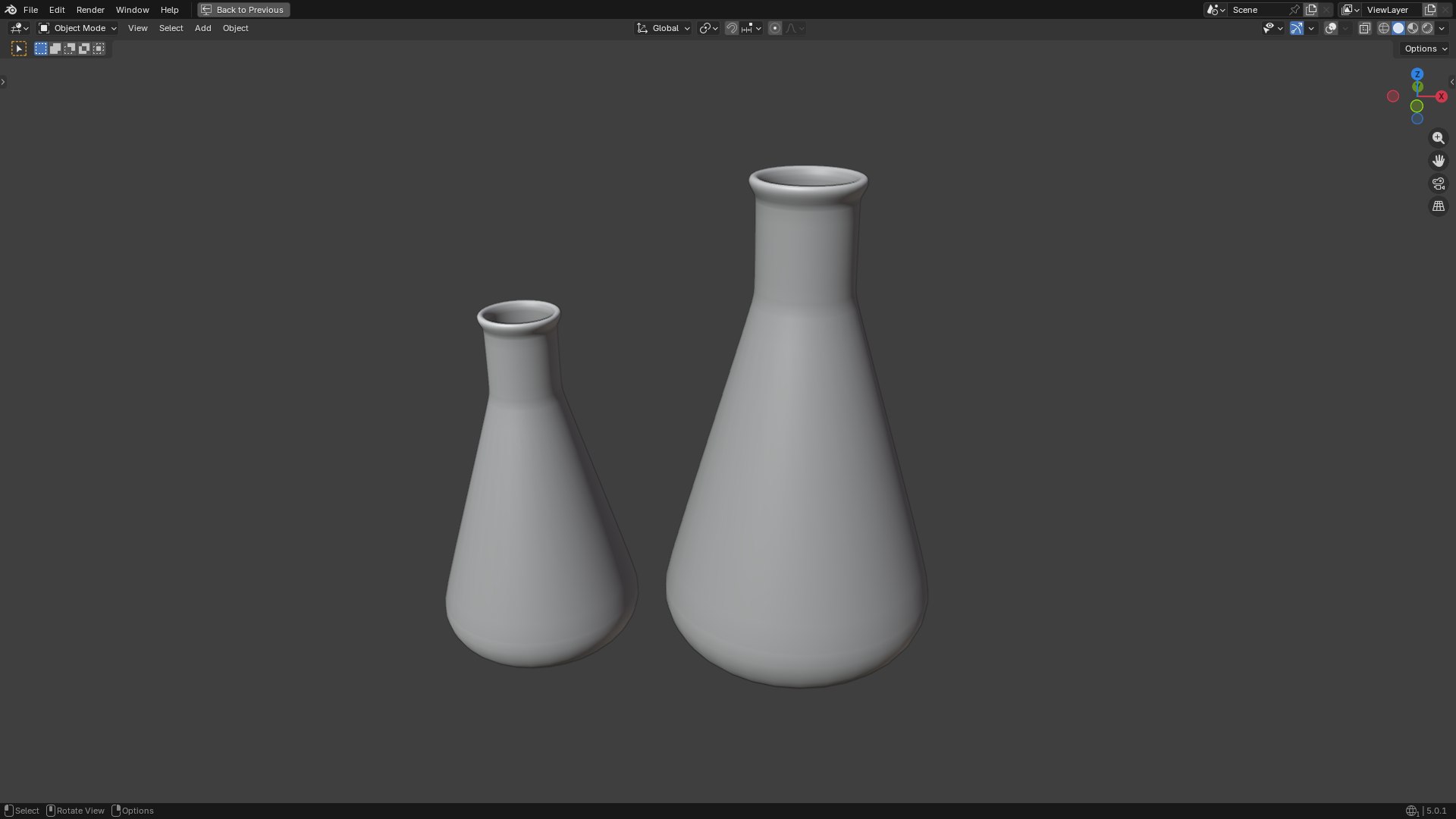Click the Back to Previous button

point(243,10)
